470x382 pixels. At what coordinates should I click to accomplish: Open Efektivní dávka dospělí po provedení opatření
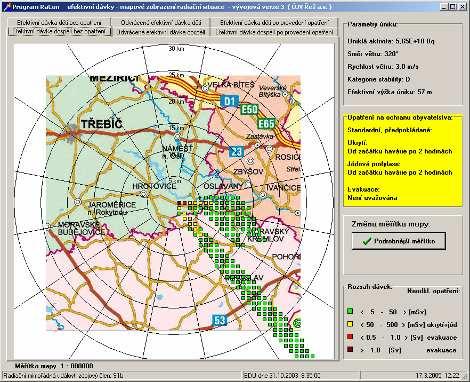coord(275,32)
